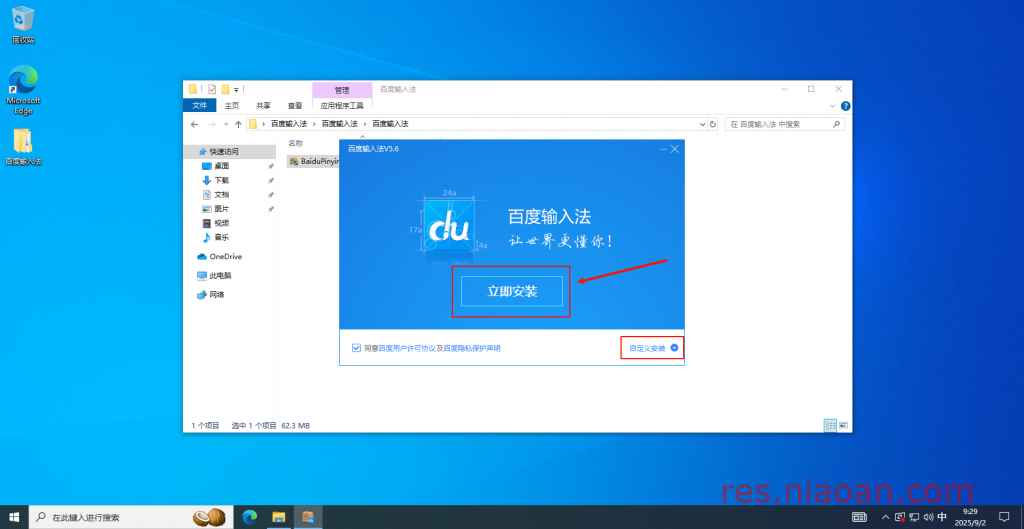Click the Baidu 'du' logo graphic
The height and width of the screenshot is (529, 1024).
(x=450, y=226)
